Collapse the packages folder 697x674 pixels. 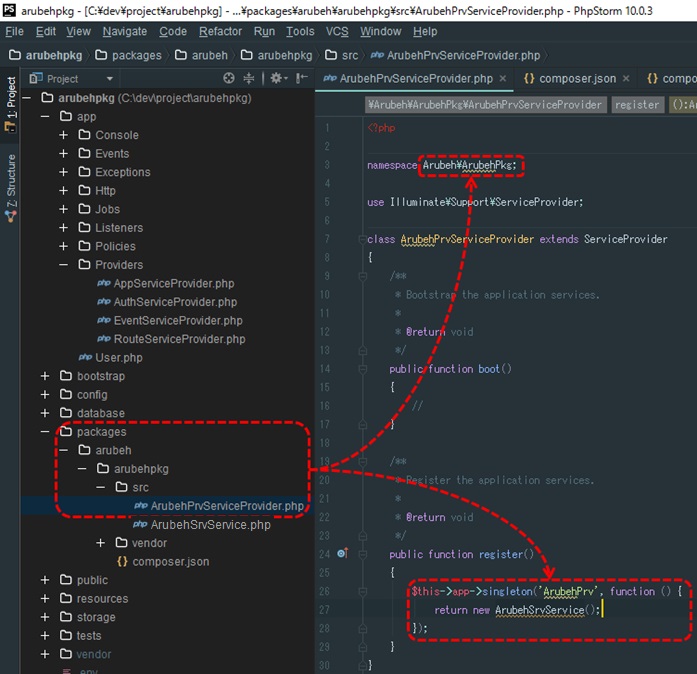tap(46, 432)
